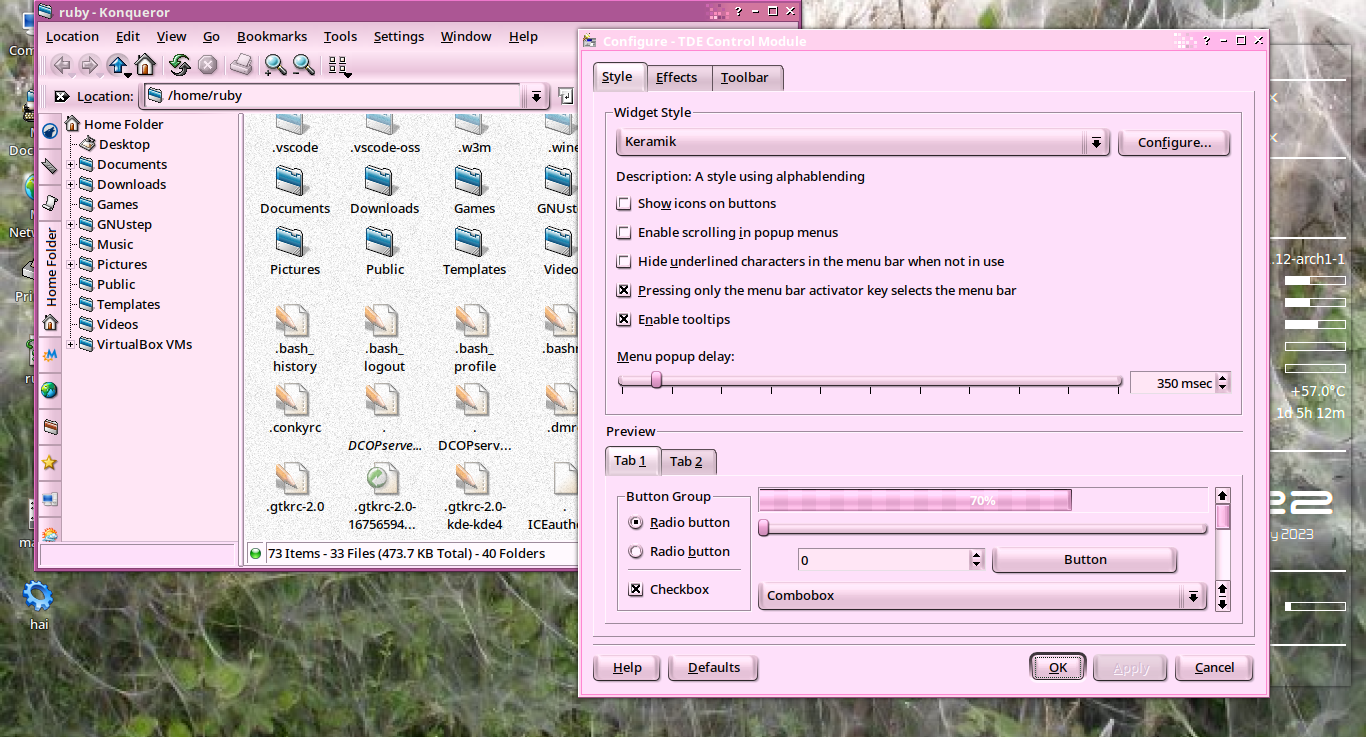The height and width of the screenshot is (737, 1366).
Task: Zoom in with the magnifier plus icon
Action: [x=275, y=66]
